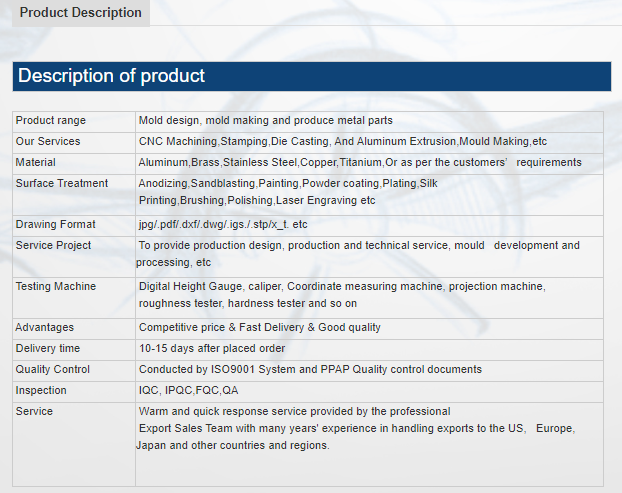Open the Product Description tab
This screenshot has height=493, width=622.
point(81,13)
